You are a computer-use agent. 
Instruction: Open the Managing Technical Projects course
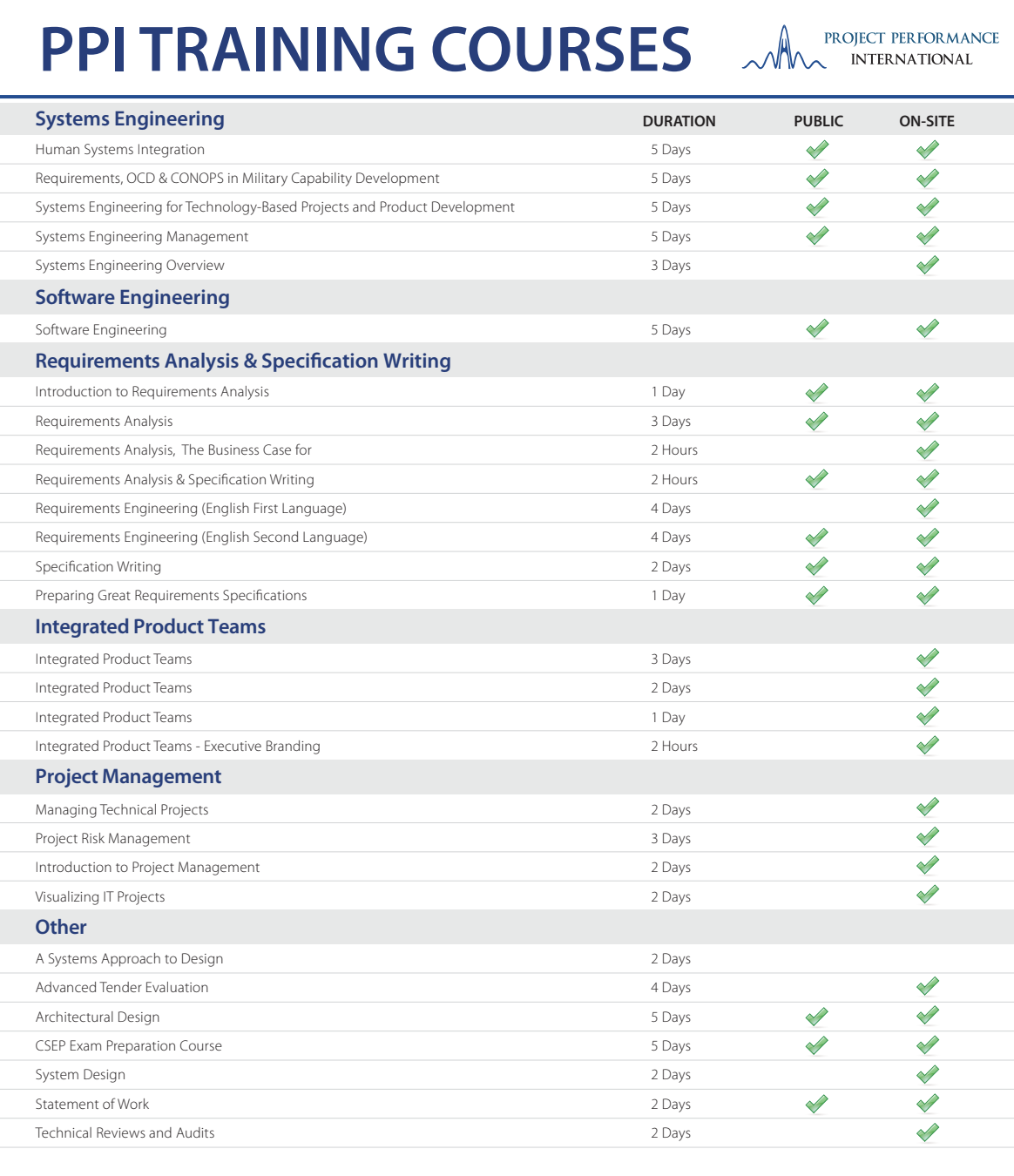click(122, 810)
